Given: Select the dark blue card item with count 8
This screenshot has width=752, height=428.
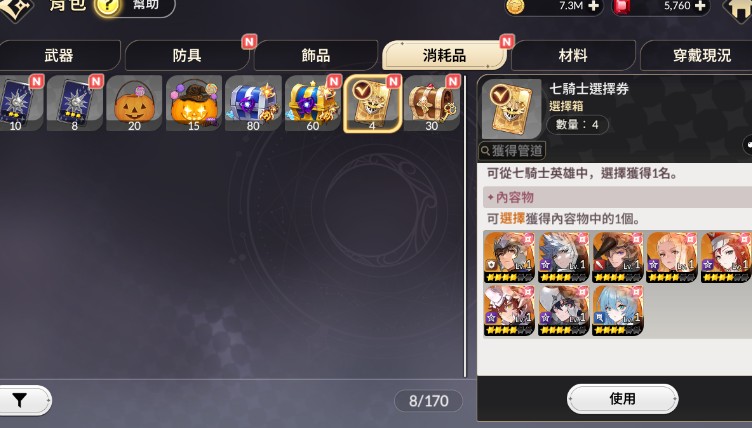Looking at the screenshot, I should tap(75, 103).
